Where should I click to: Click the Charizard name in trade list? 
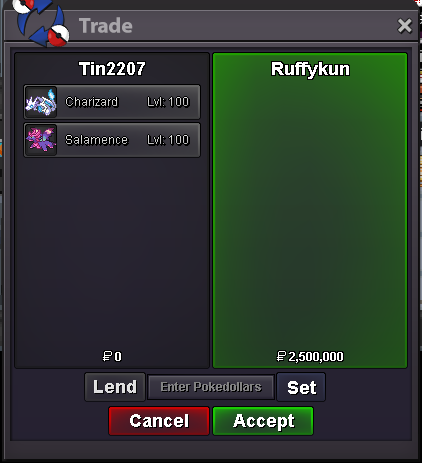92,102
